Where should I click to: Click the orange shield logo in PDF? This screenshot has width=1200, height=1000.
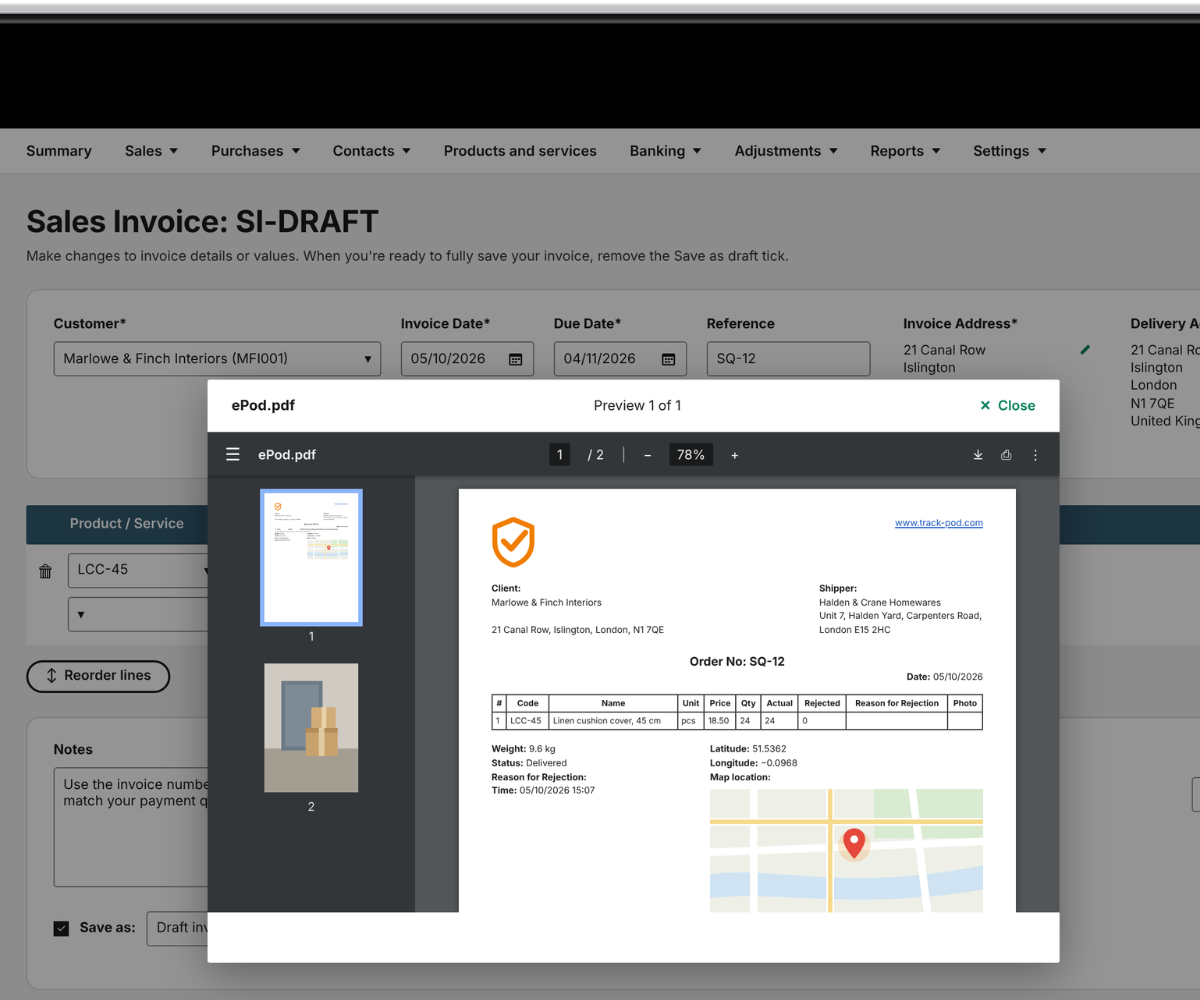tap(513, 542)
